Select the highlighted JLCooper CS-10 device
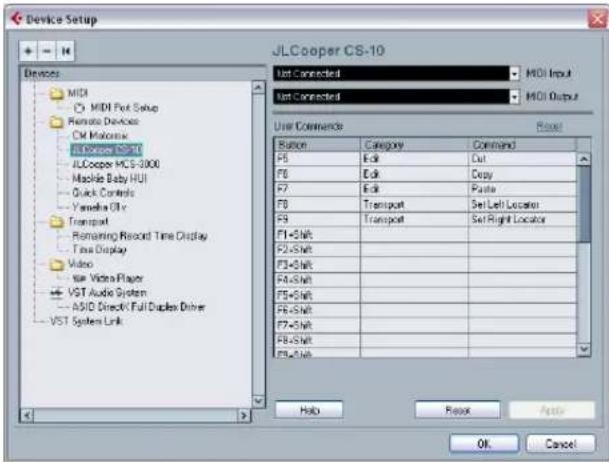The image size is (609, 462). 106,150
